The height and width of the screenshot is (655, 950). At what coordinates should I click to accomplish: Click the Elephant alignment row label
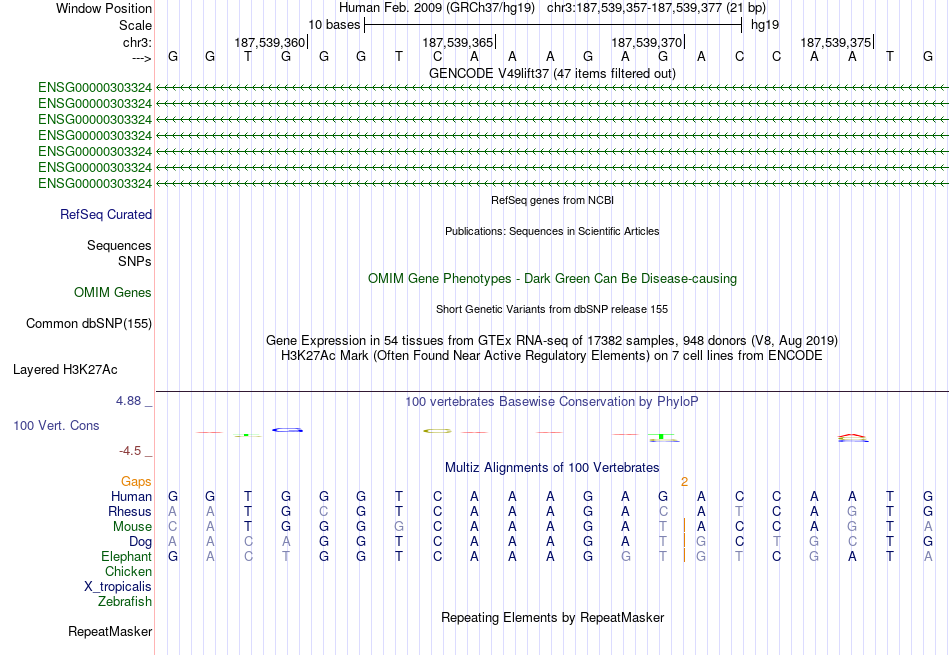[126, 557]
